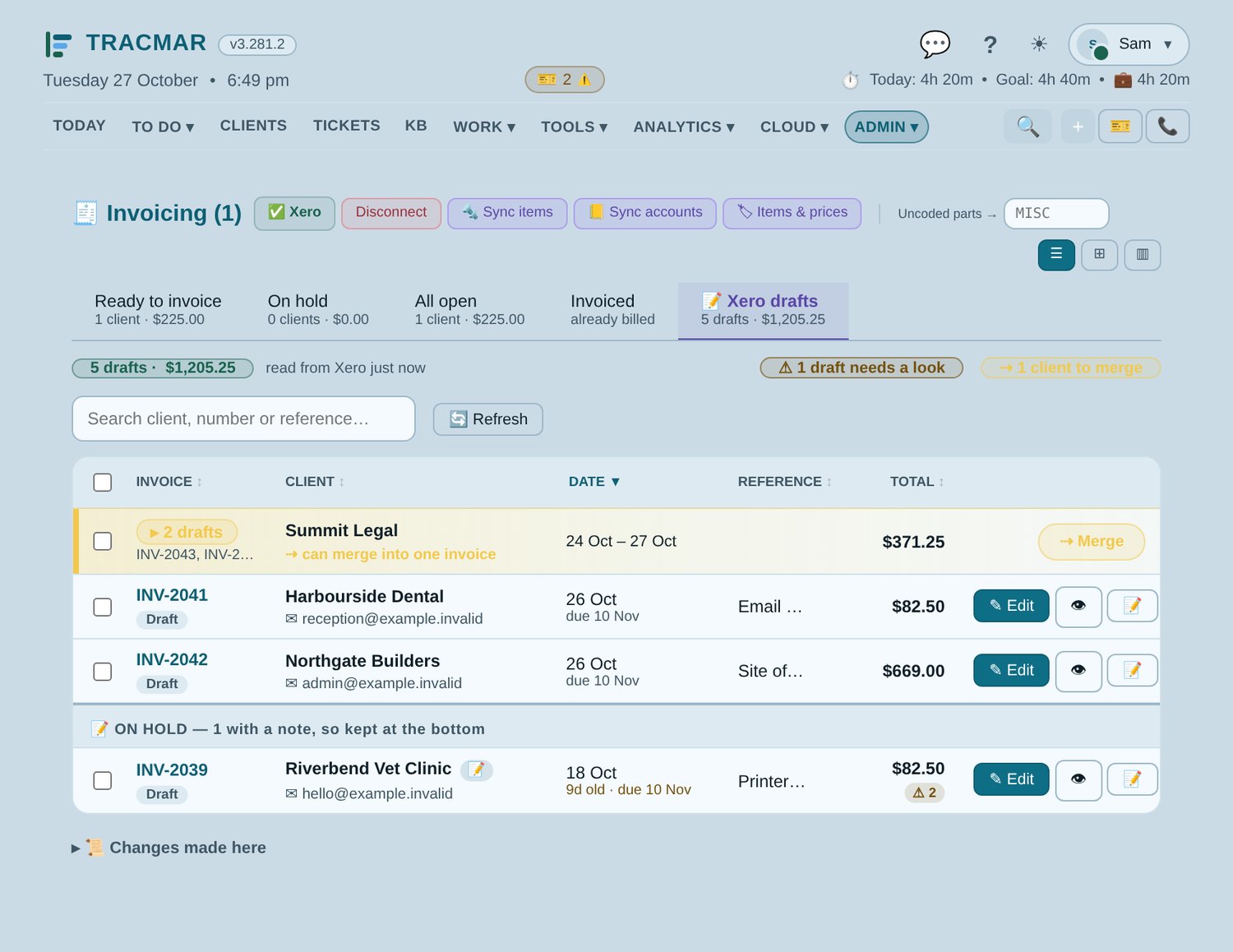Preview INV-2039 with the eye icon
This screenshot has width=1233, height=952.
click(x=1078, y=779)
